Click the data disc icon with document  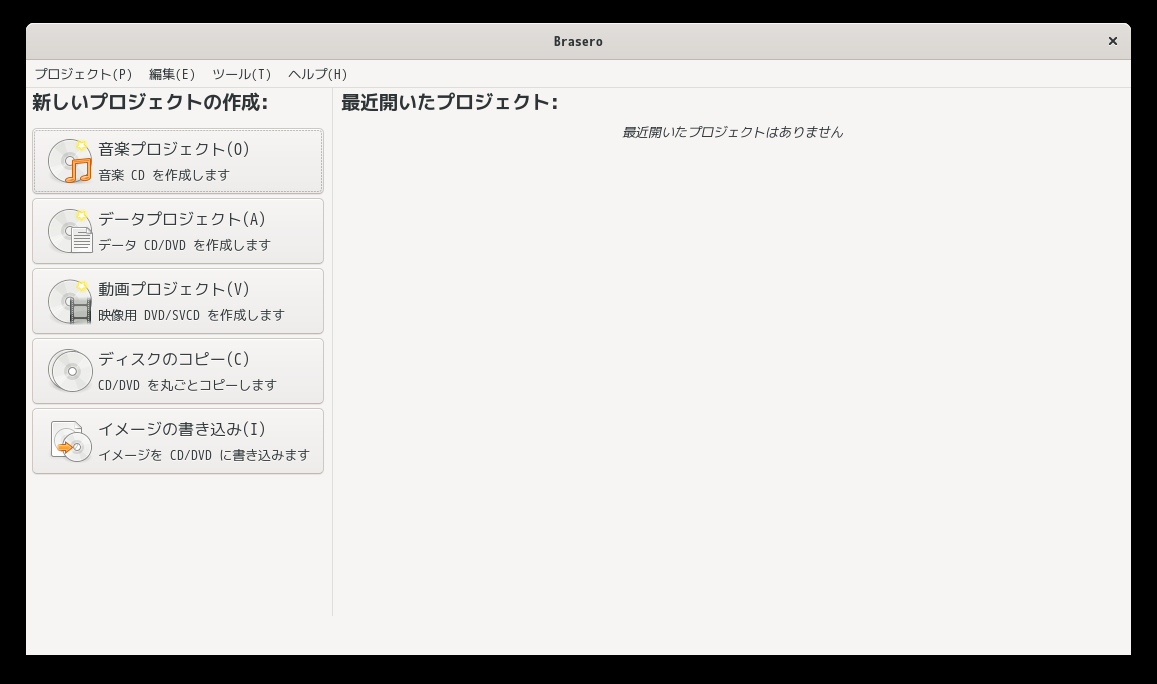[x=70, y=231]
